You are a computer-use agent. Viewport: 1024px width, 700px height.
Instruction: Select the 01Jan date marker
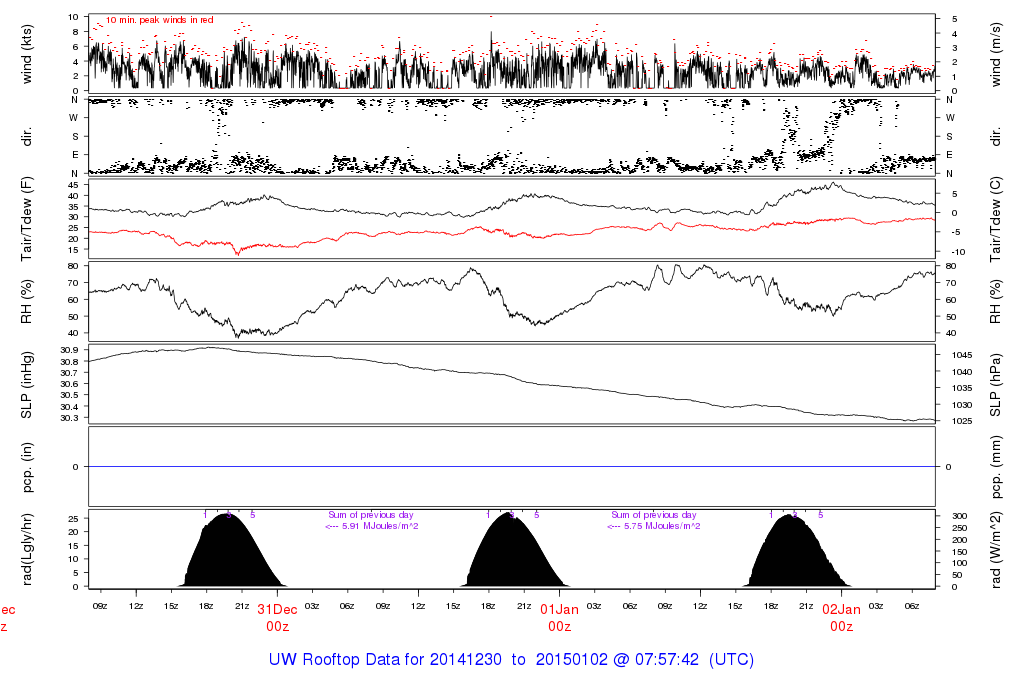click(560, 609)
